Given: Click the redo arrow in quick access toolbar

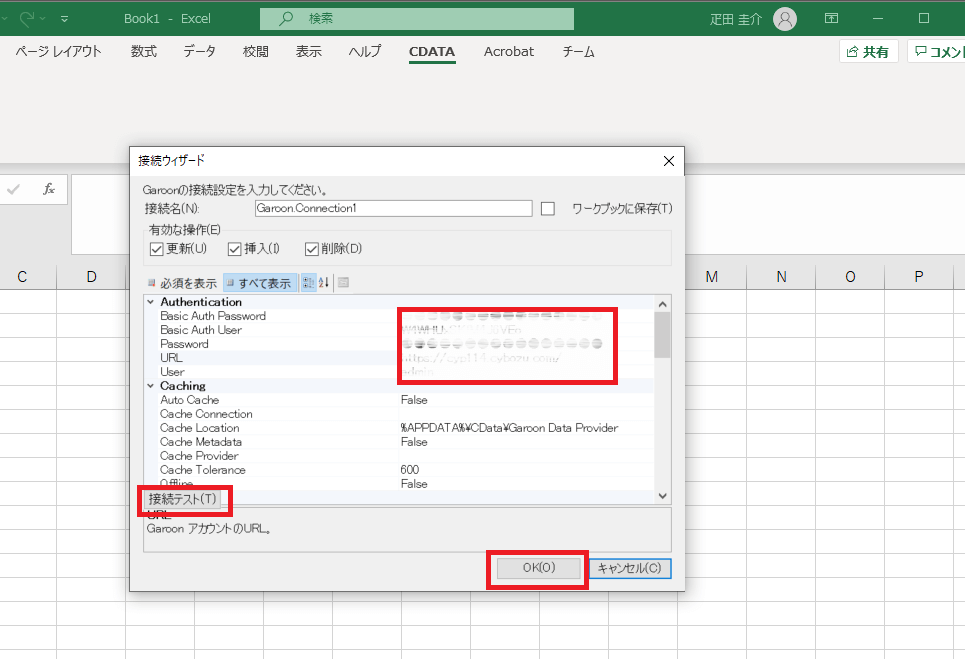Looking at the screenshot, I should [27, 18].
